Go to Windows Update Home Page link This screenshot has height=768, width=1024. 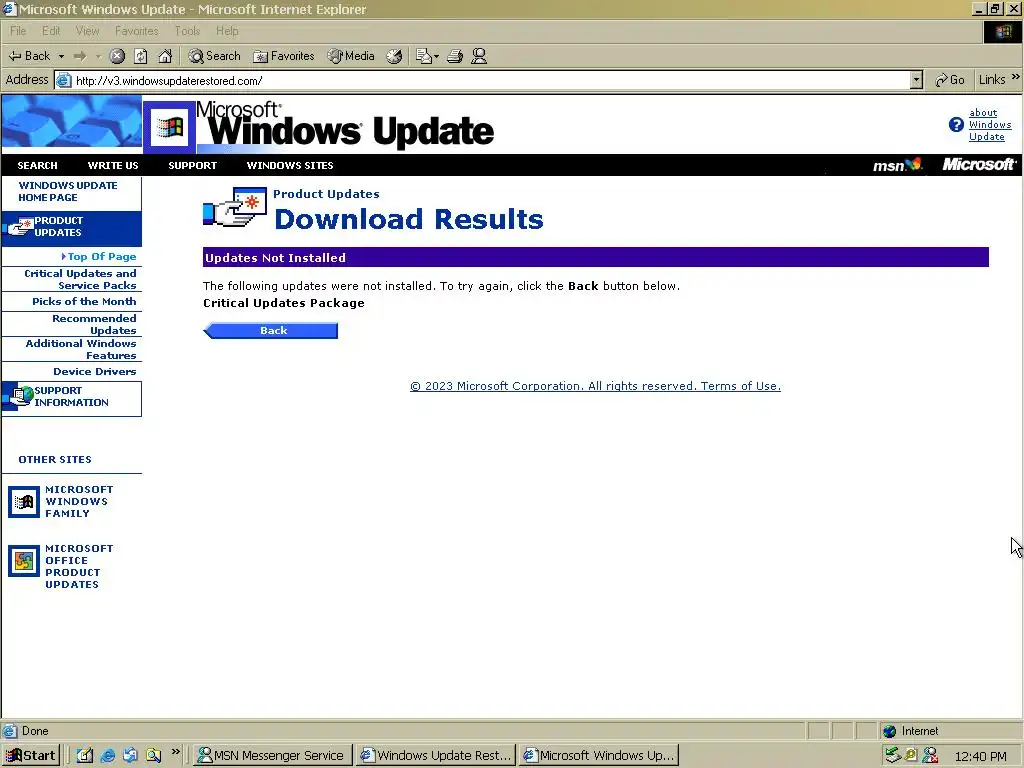tap(68, 191)
